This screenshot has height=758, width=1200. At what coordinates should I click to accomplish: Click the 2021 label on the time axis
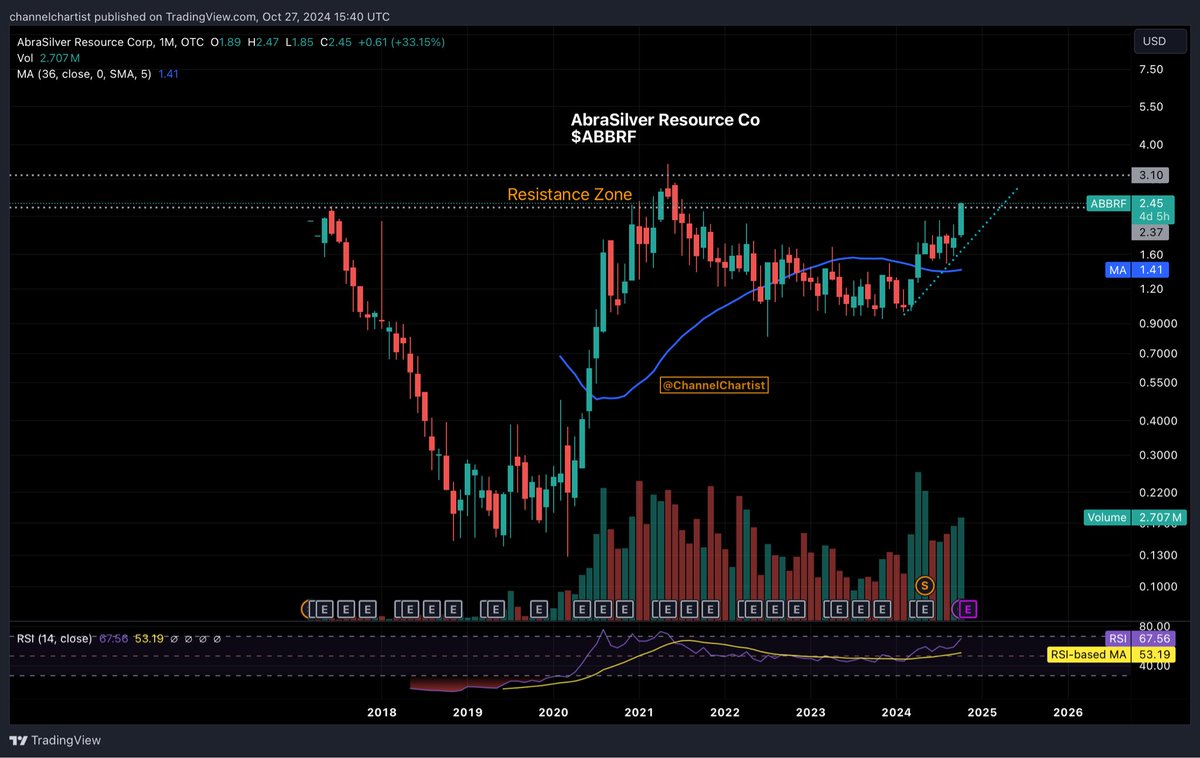639,712
